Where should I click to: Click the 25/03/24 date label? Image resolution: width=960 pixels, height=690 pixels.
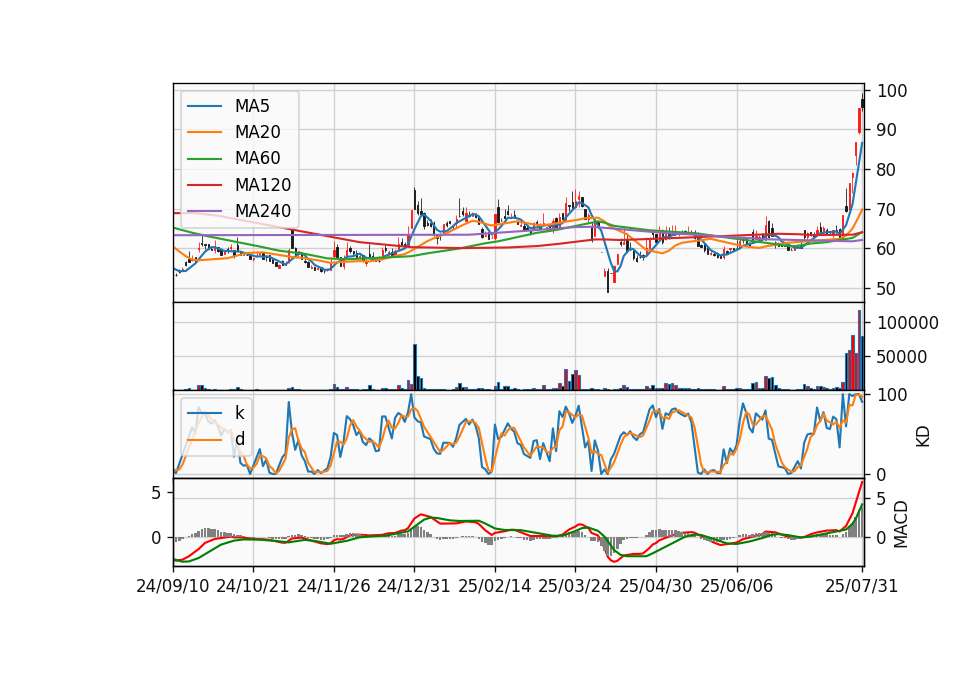click(x=575, y=586)
